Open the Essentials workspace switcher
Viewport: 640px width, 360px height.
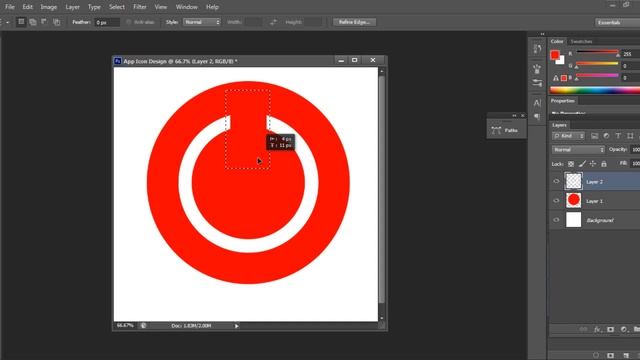click(x=617, y=22)
